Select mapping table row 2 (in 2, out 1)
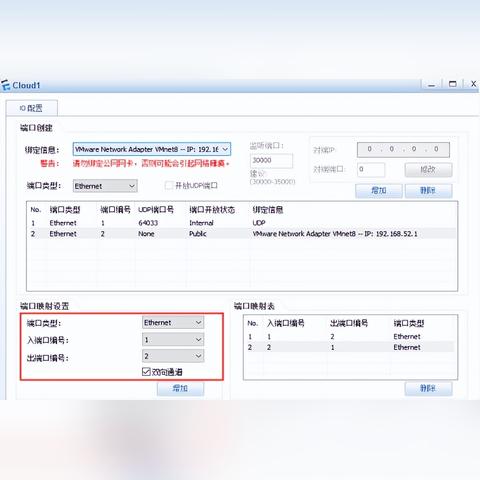 [x=350, y=347]
